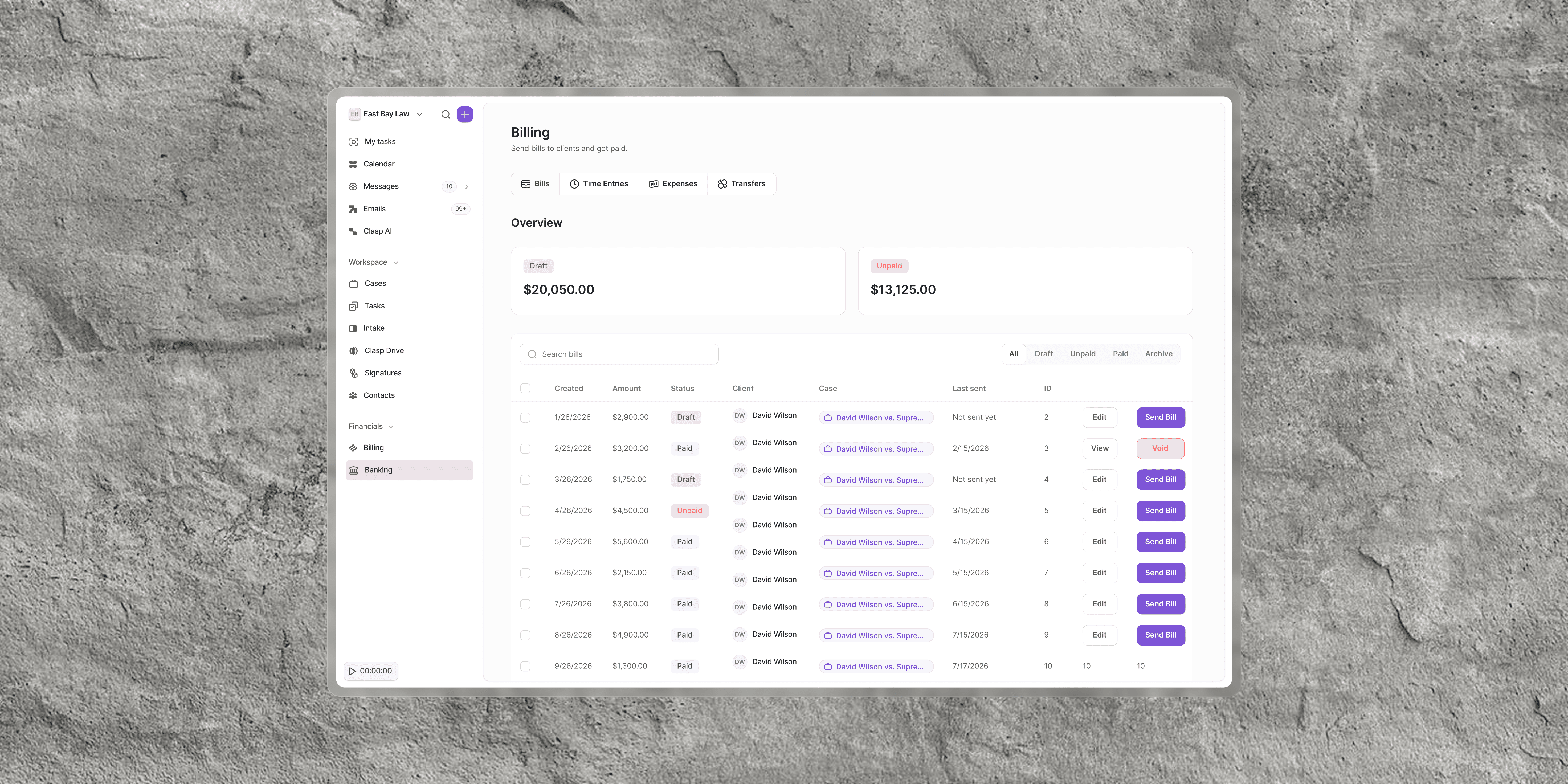
Task: Check the 1/26/2026 bill row checkbox
Action: click(525, 418)
